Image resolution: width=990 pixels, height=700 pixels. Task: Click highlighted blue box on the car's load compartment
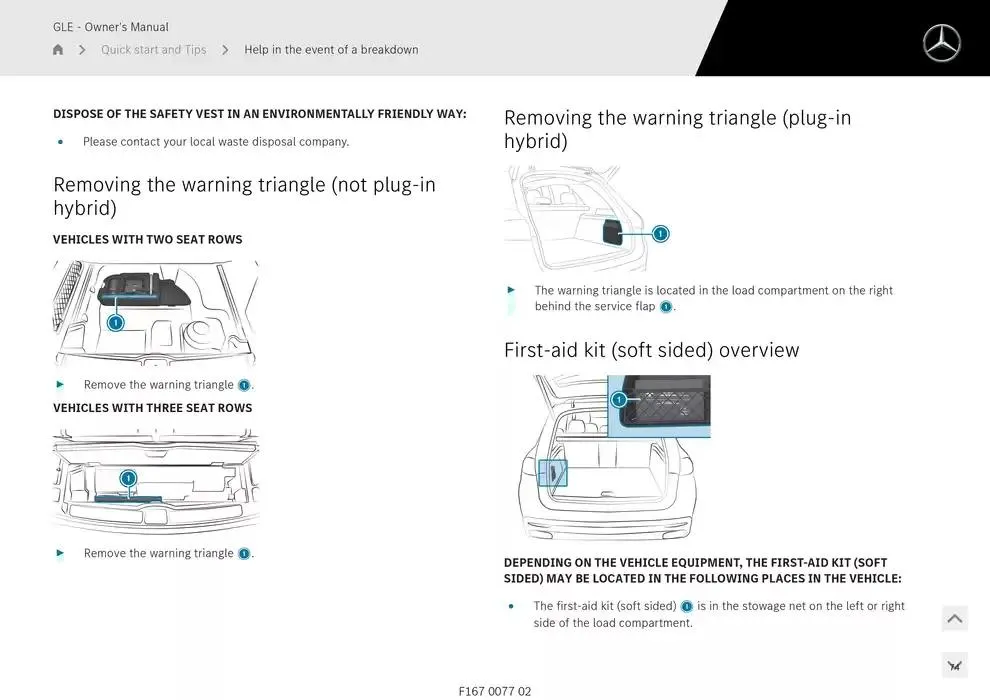coord(552,472)
